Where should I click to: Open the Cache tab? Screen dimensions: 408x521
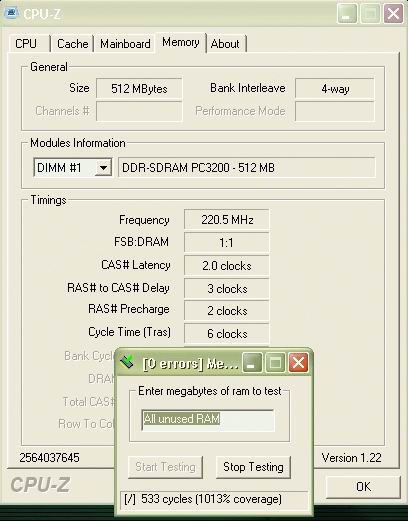coord(73,44)
